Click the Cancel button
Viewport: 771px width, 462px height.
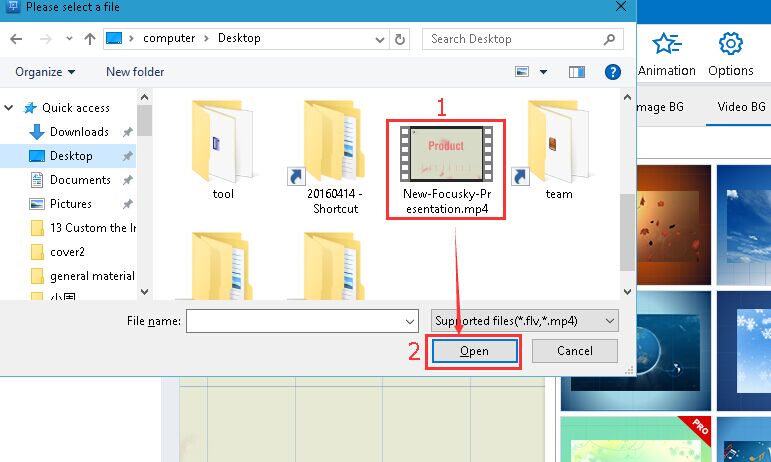575,351
